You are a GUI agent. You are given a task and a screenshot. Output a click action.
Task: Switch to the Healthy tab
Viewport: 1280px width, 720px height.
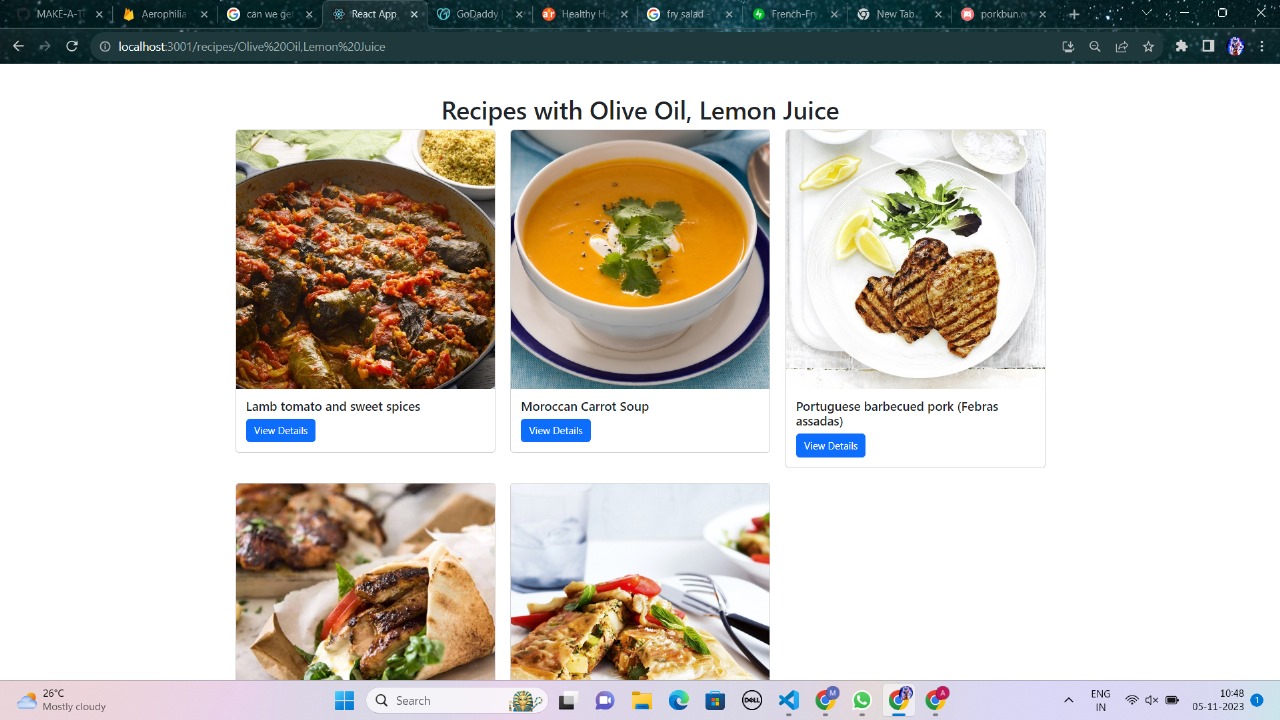(583, 14)
